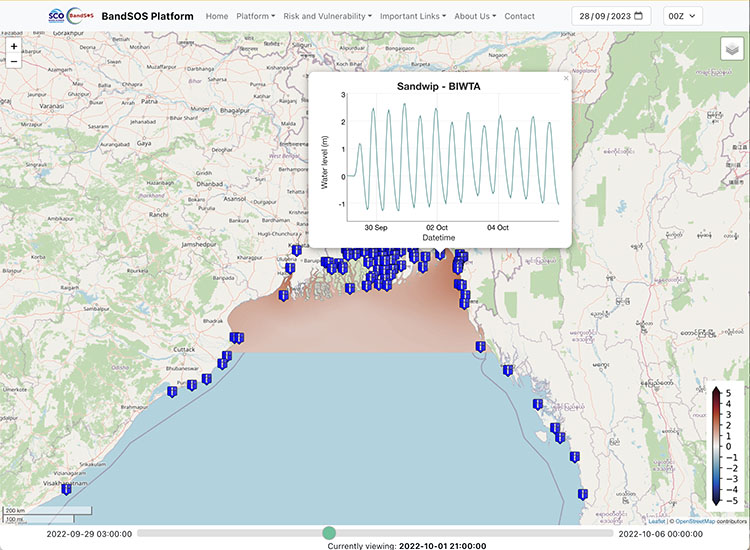Click the BandSOS Platform title link
The height and width of the screenshot is (550, 750).
pyautogui.click(x=147, y=16)
